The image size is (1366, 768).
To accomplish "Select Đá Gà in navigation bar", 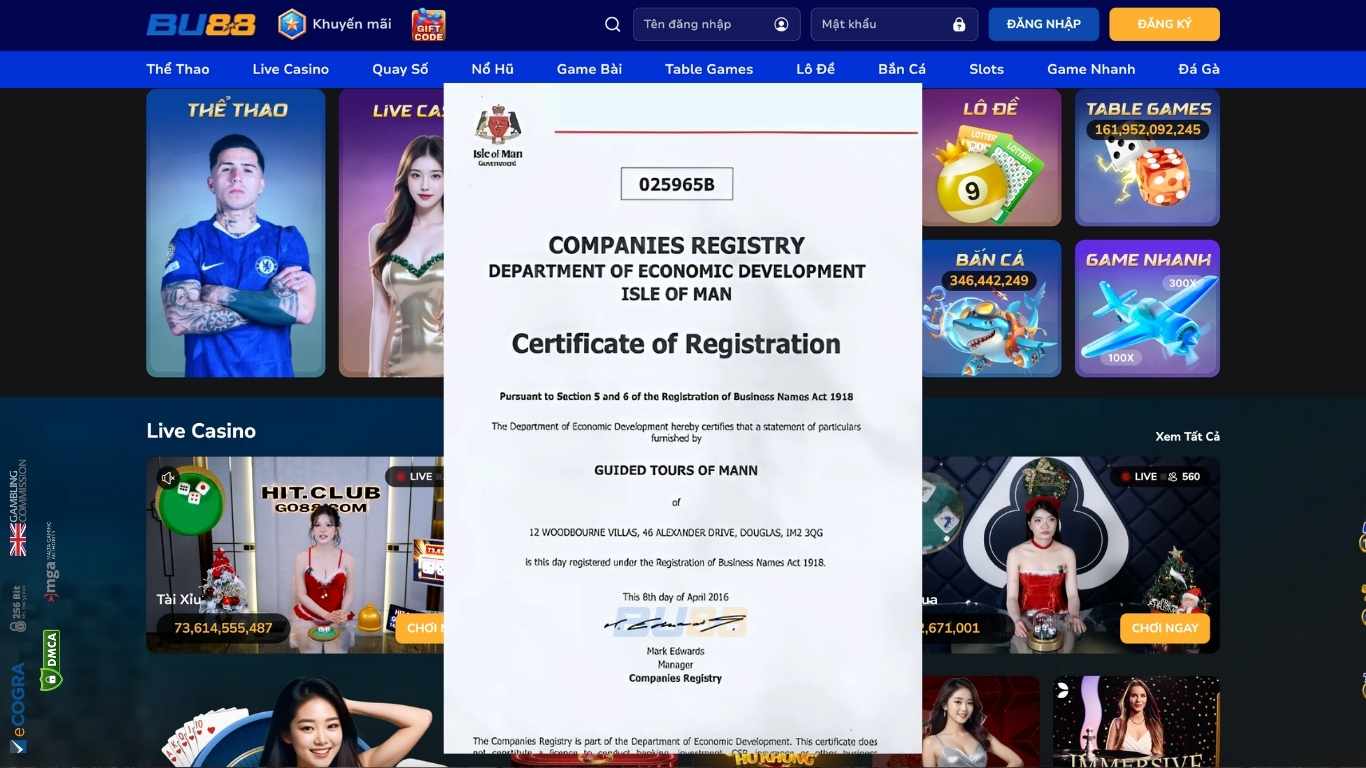I will pos(1198,69).
